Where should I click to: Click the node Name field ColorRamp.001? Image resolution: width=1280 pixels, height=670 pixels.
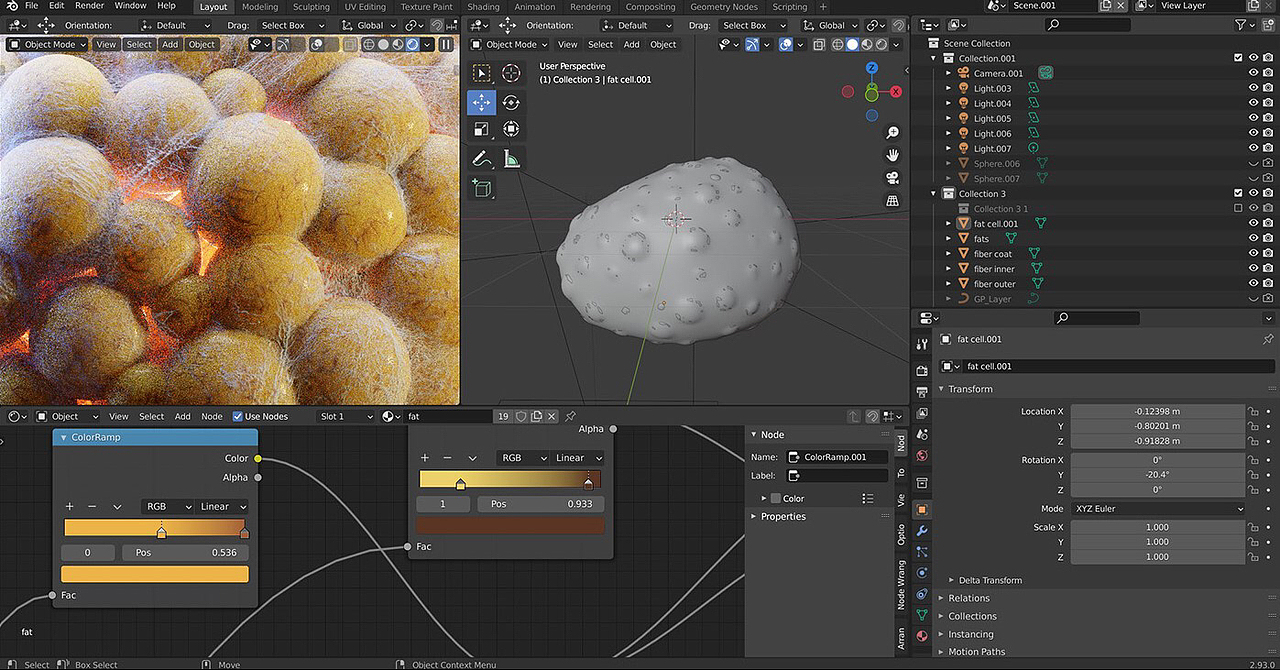pyautogui.click(x=837, y=457)
